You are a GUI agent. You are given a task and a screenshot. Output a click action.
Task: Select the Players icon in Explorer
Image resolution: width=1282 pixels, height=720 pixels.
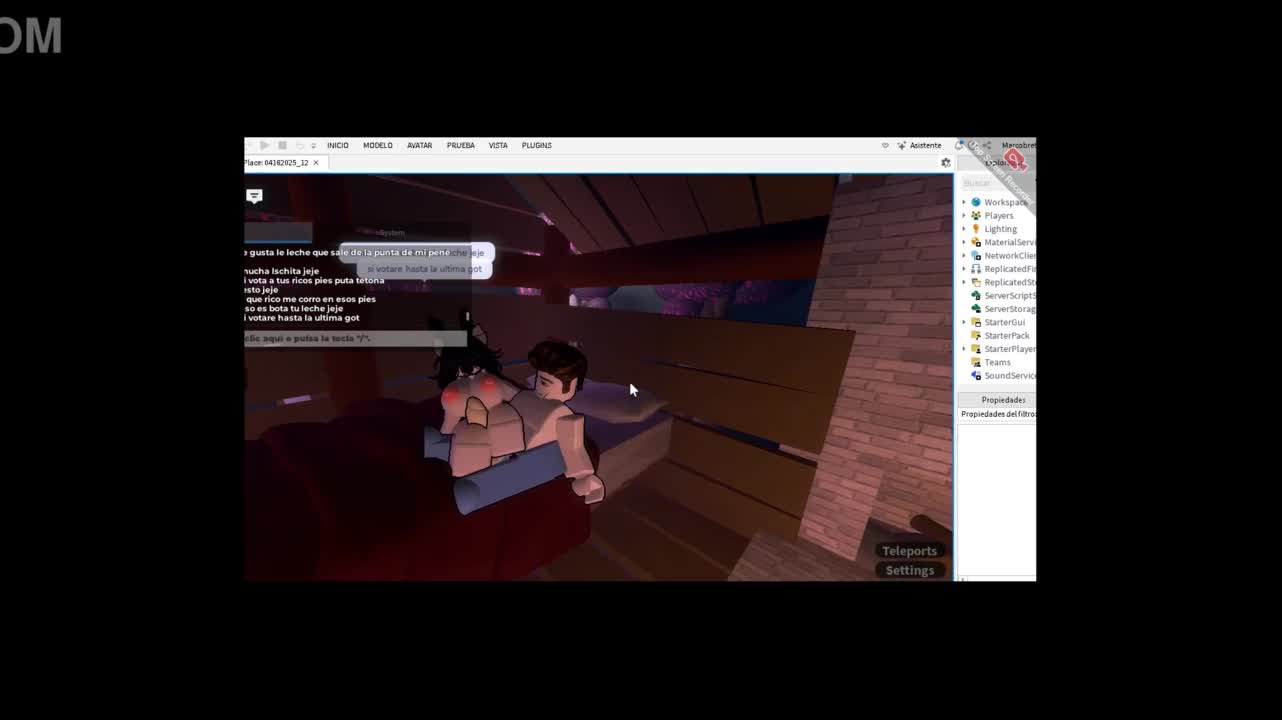[x=976, y=215]
